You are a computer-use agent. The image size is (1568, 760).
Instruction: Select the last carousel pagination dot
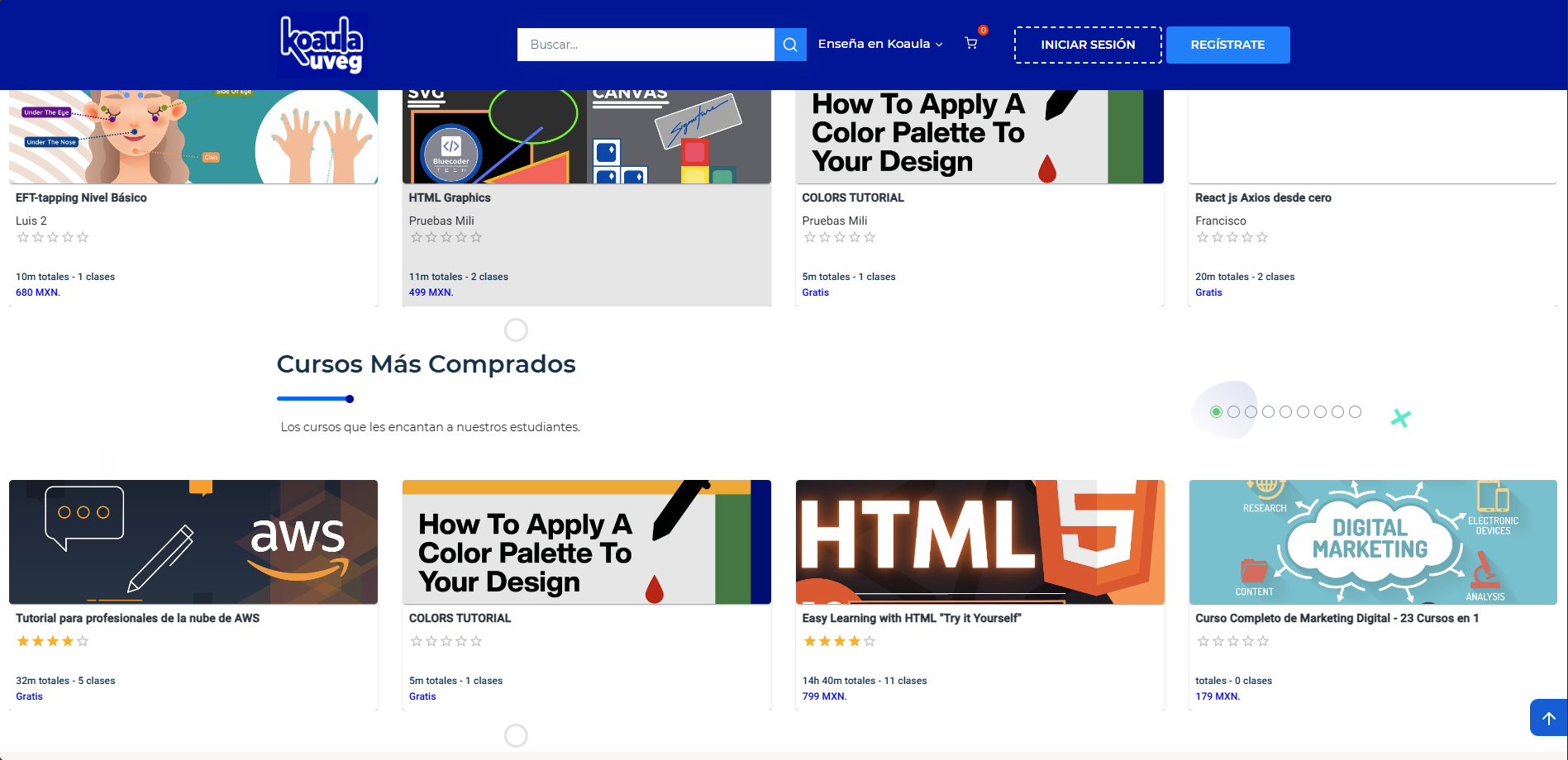coord(1355,412)
